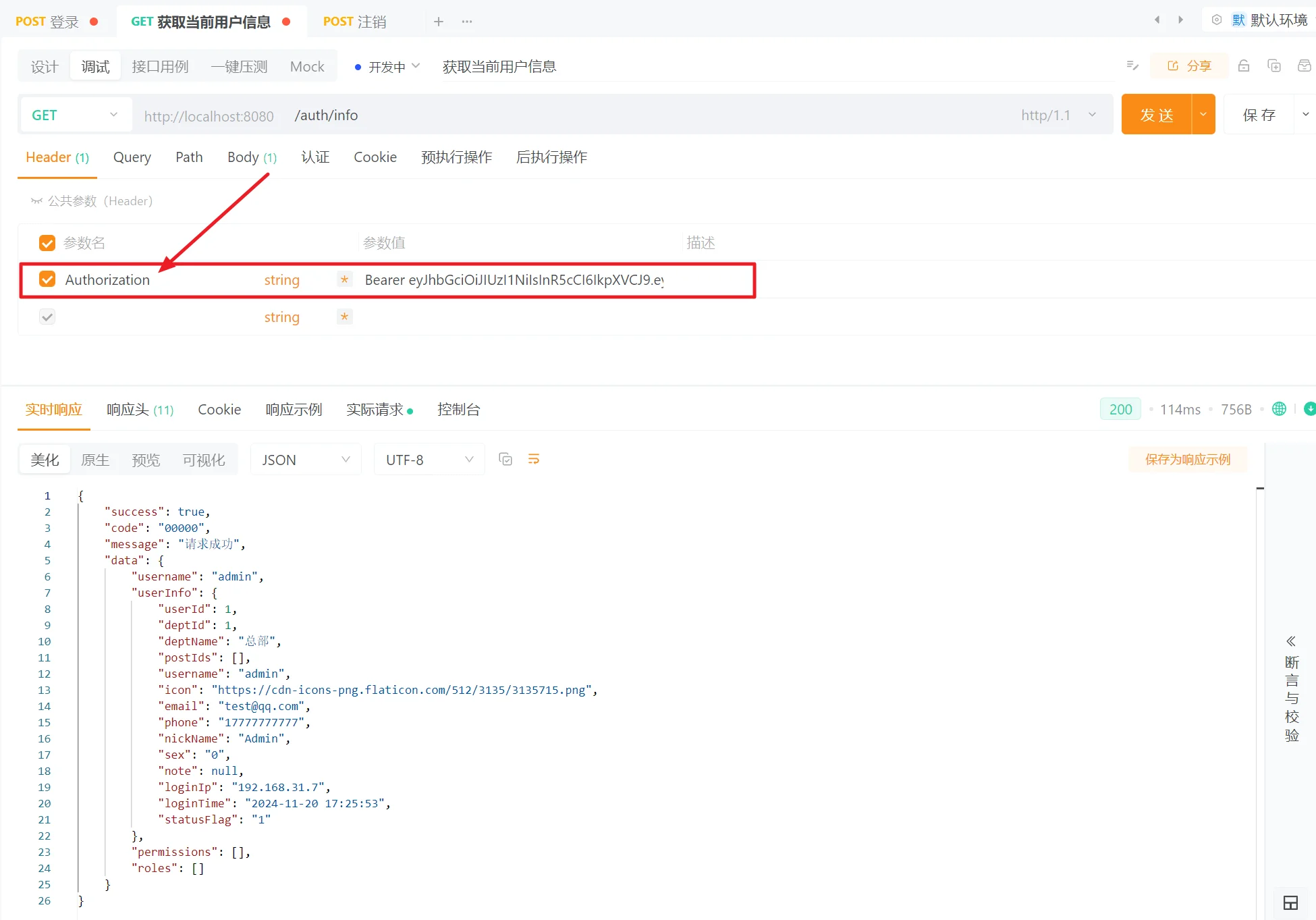Open the 认证 tab
1316x920 pixels.
click(x=315, y=157)
